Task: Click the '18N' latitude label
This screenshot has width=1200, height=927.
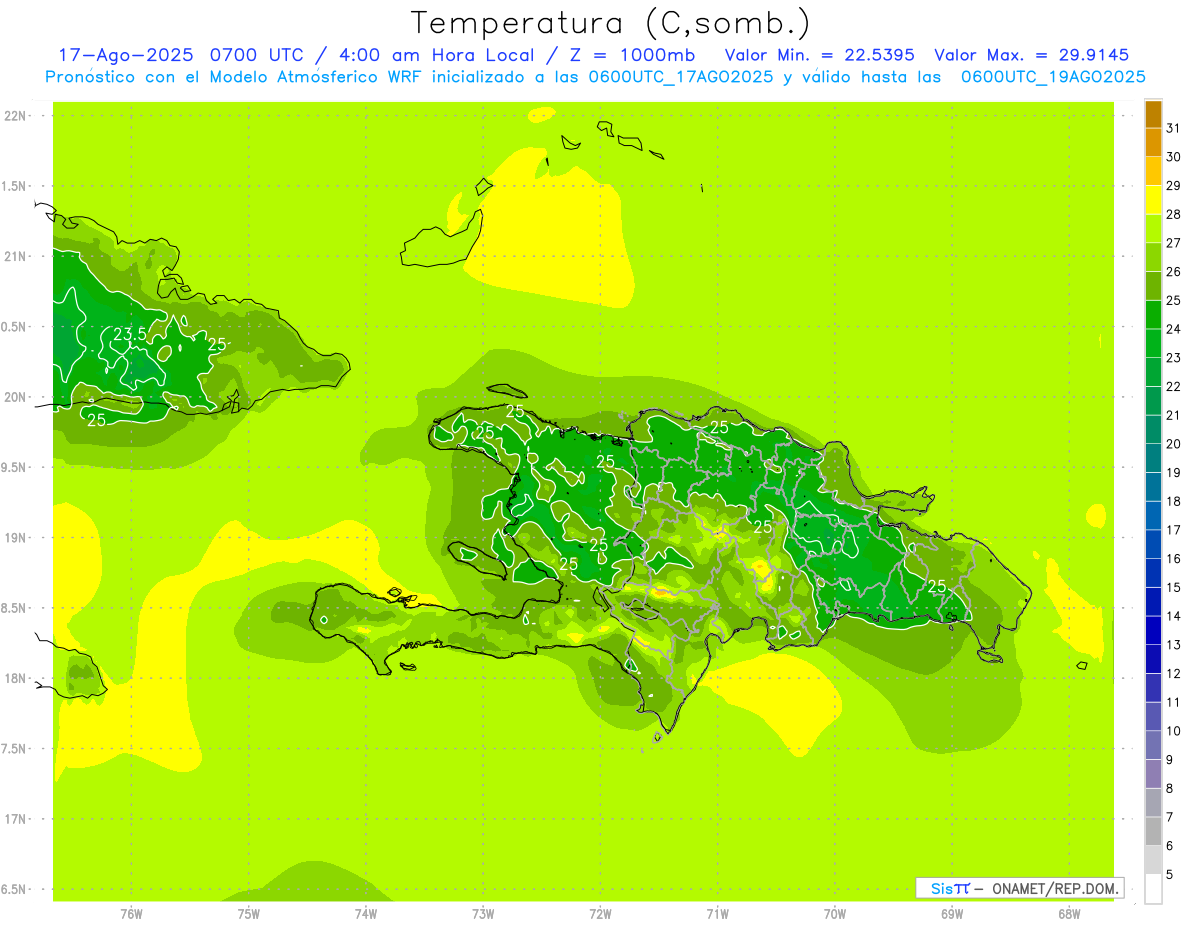Action: click(15, 678)
